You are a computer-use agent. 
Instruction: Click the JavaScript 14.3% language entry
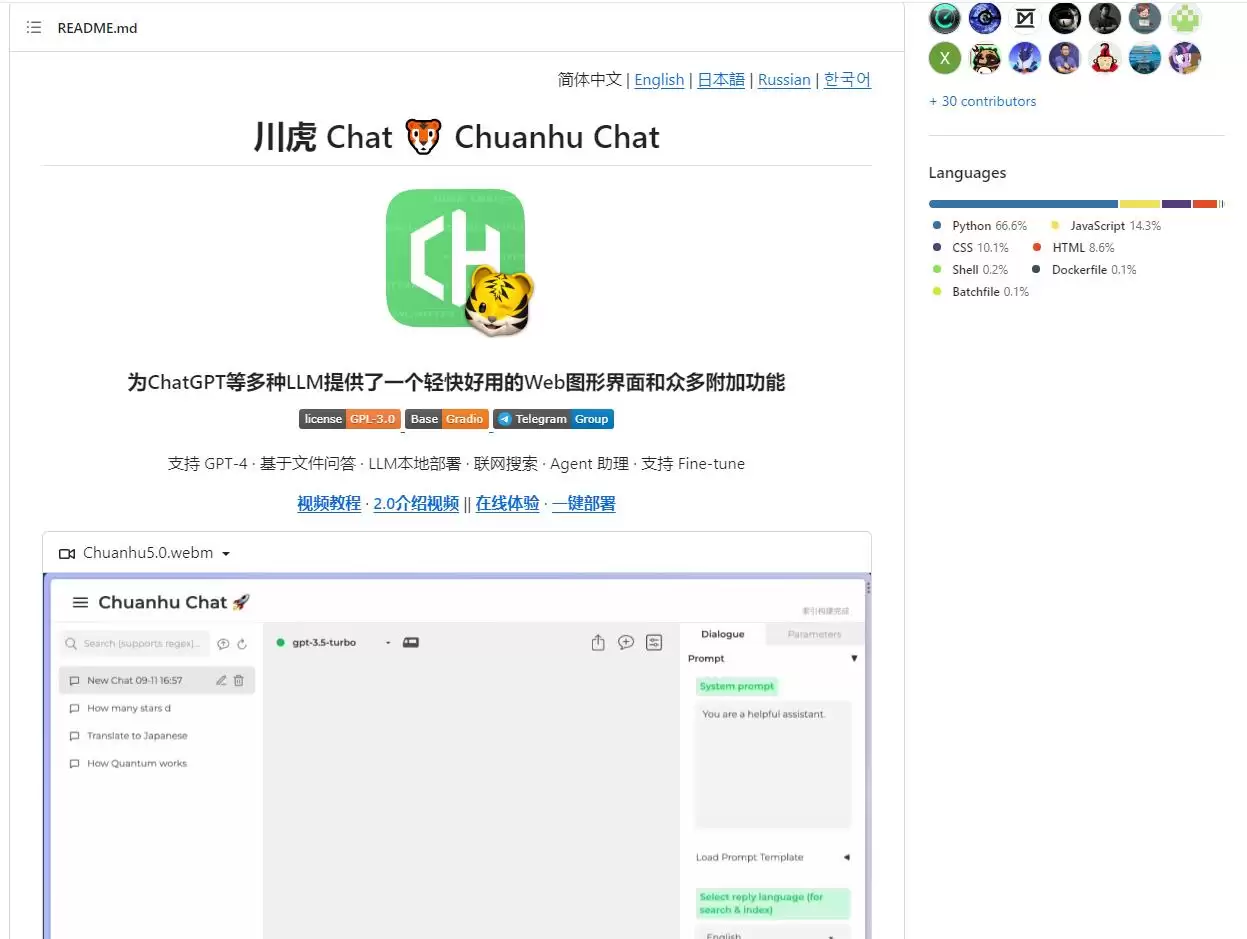(x=1105, y=226)
